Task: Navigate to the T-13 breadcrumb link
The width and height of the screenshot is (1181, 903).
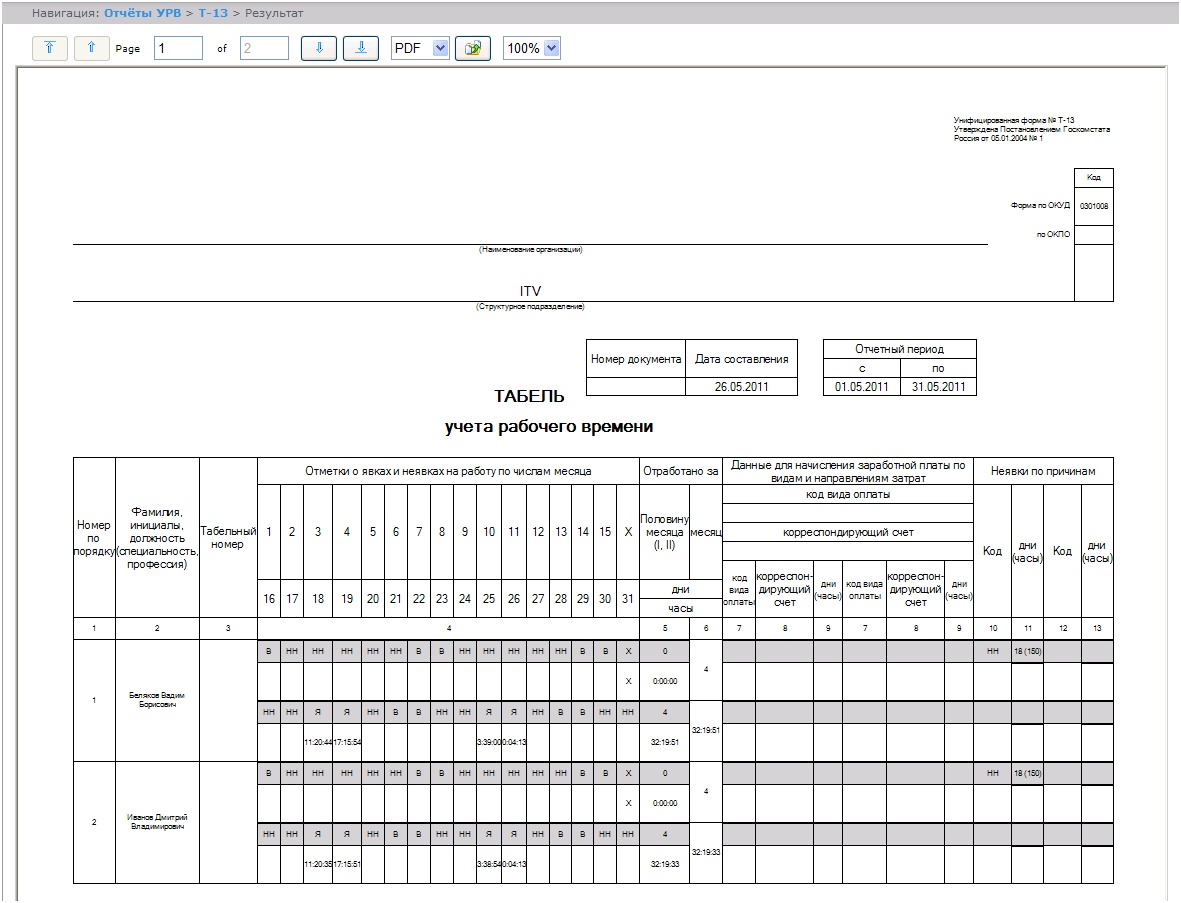Action: pyautogui.click(x=212, y=14)
